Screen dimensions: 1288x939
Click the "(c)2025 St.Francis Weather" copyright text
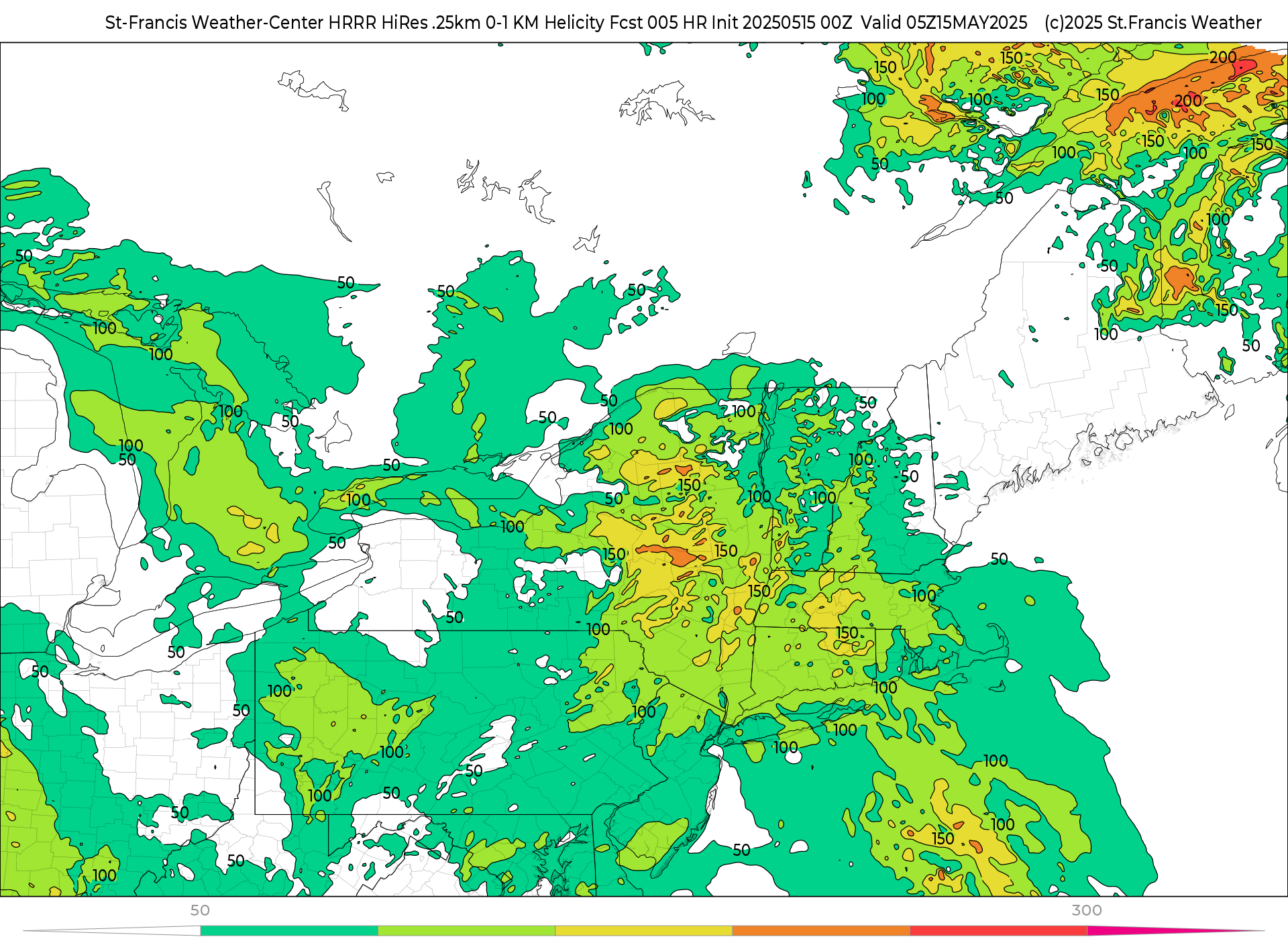[x=1153, y=23]
